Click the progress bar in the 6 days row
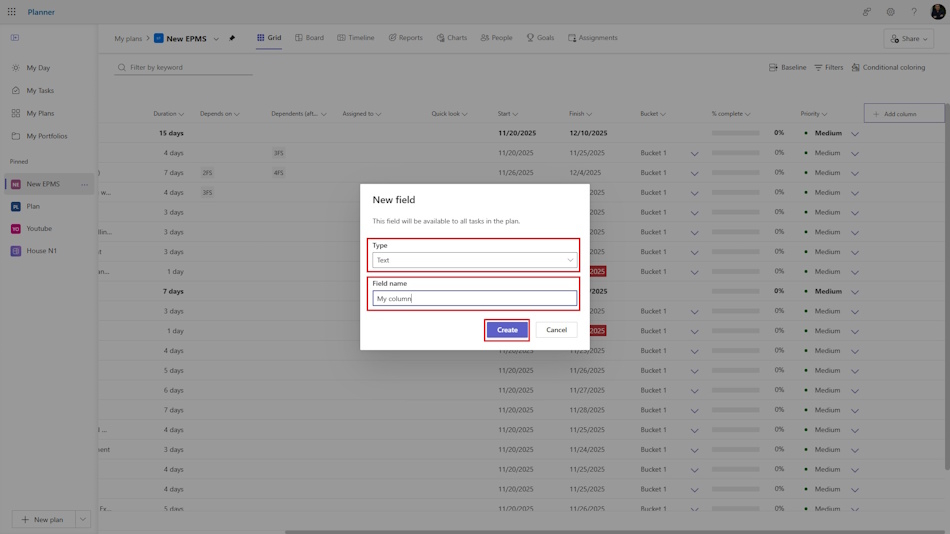The image size is (950, 534). [736, 390]
